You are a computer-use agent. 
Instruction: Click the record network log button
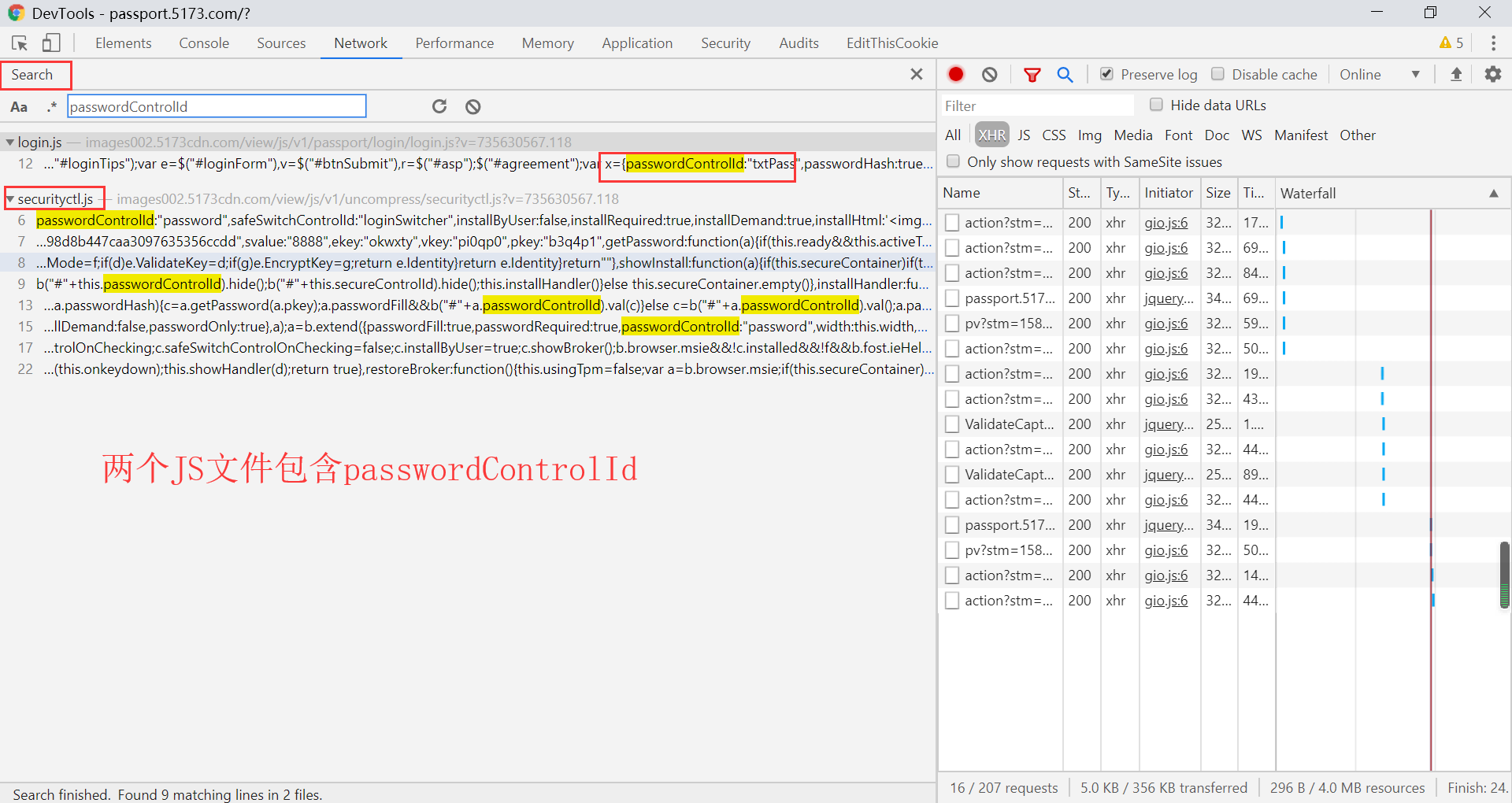click(x=956, y=74)
